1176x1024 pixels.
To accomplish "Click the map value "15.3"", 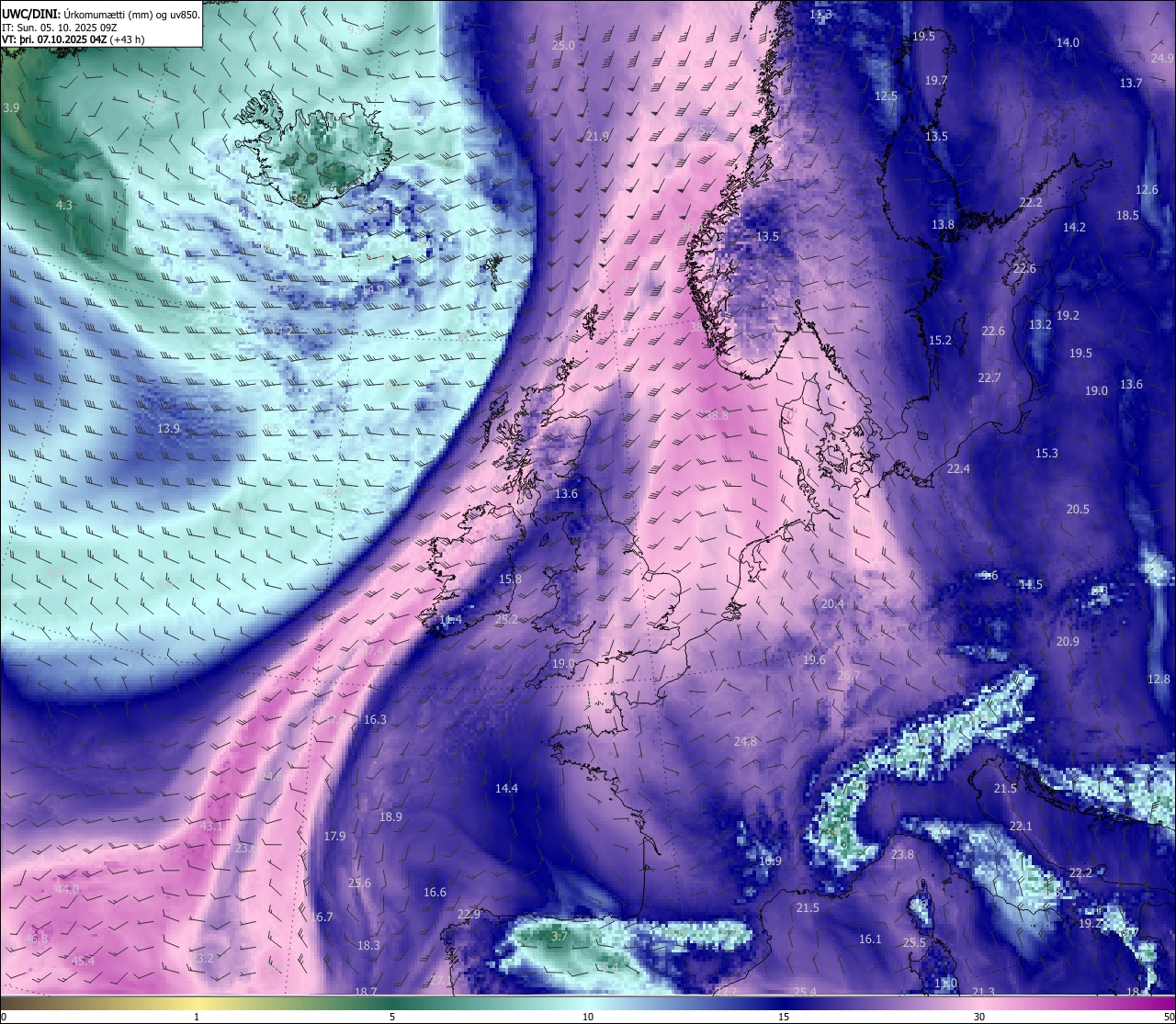I will (1046, 454).
